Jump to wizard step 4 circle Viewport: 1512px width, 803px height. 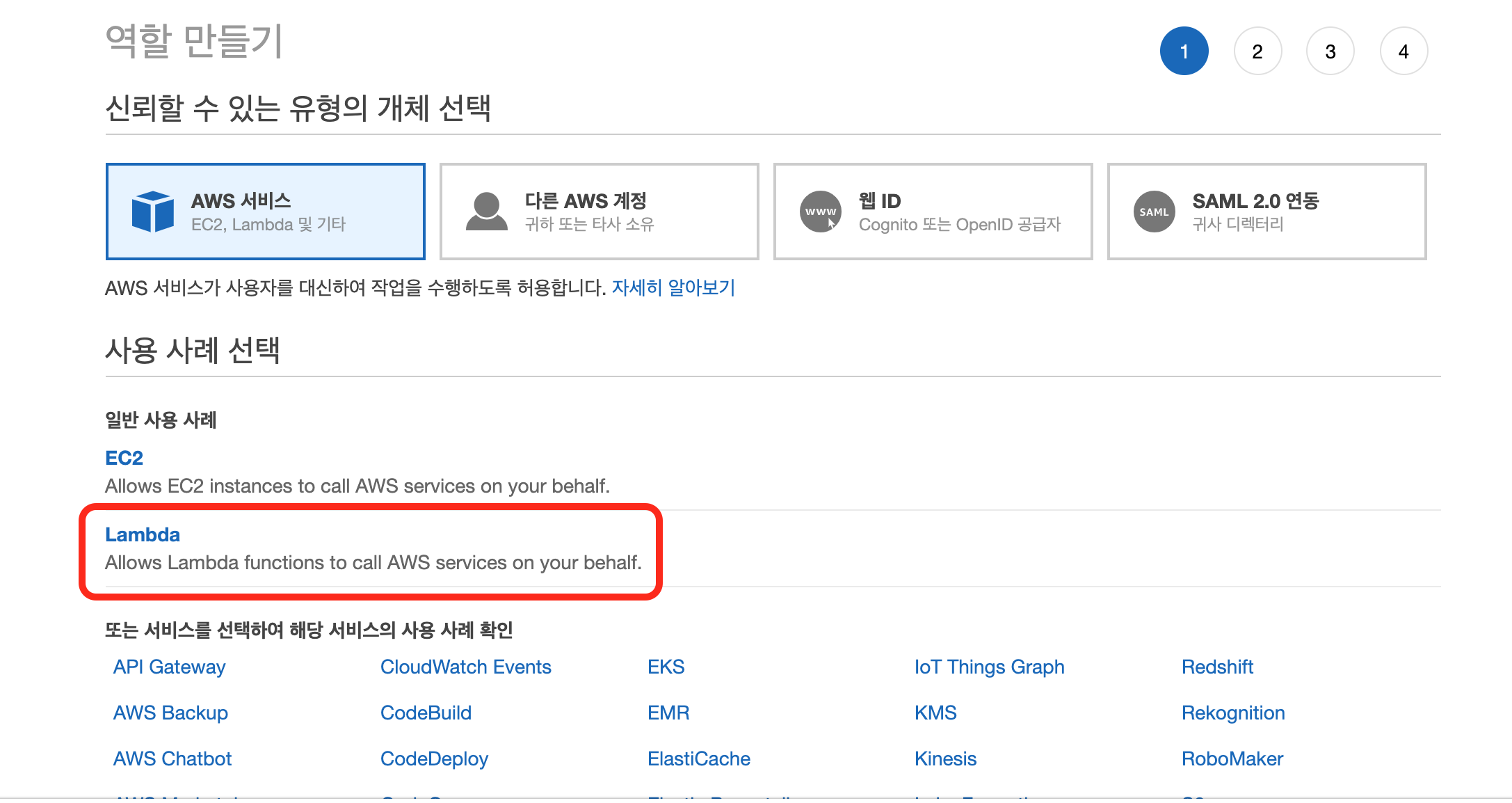point(1404,51)
